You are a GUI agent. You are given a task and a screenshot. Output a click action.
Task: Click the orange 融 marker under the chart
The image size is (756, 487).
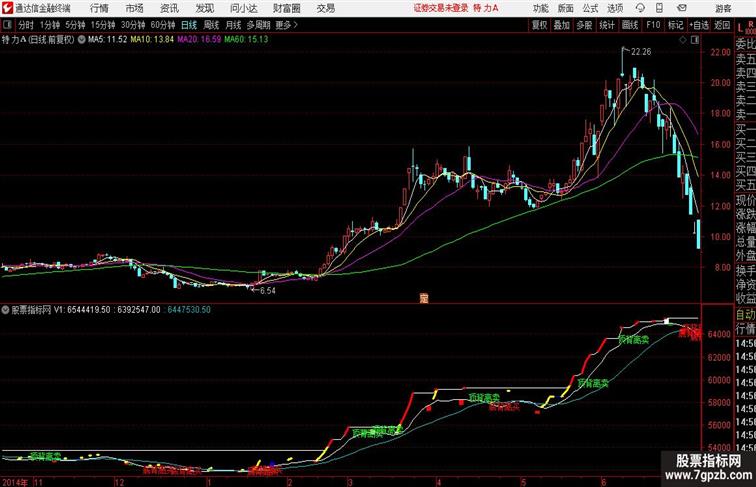coord(424,298)
